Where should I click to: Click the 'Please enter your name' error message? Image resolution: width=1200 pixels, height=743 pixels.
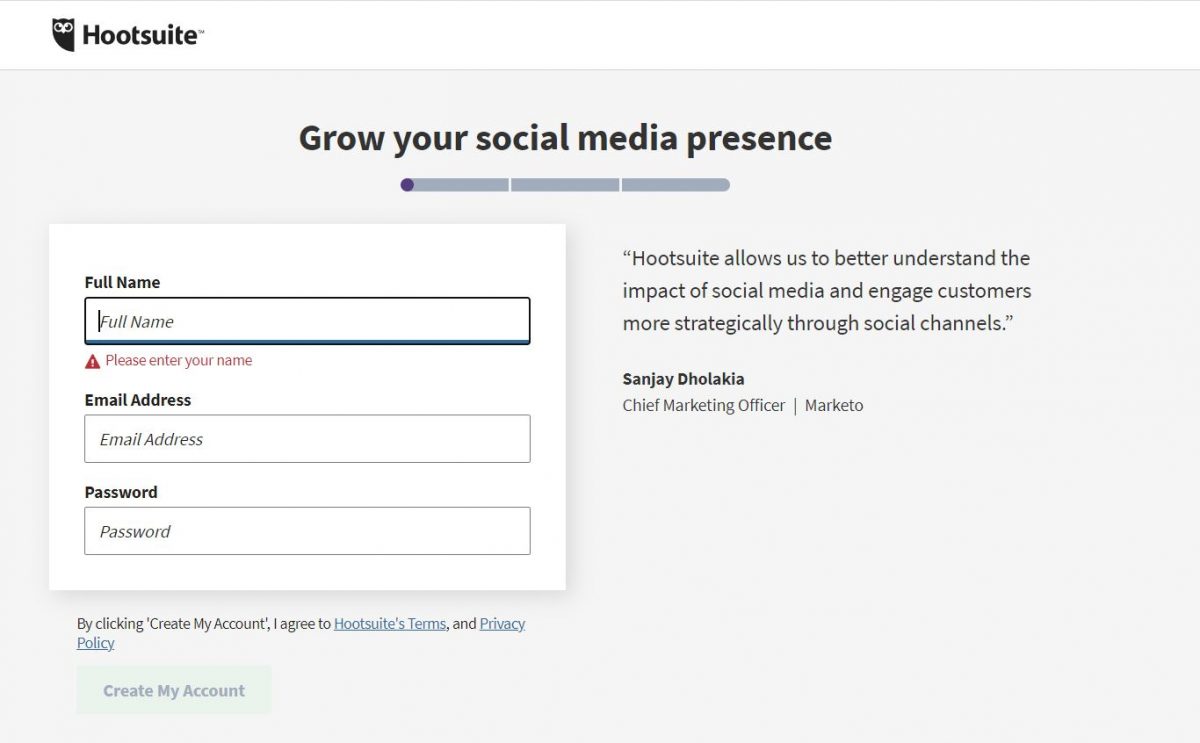pos(178,360)
